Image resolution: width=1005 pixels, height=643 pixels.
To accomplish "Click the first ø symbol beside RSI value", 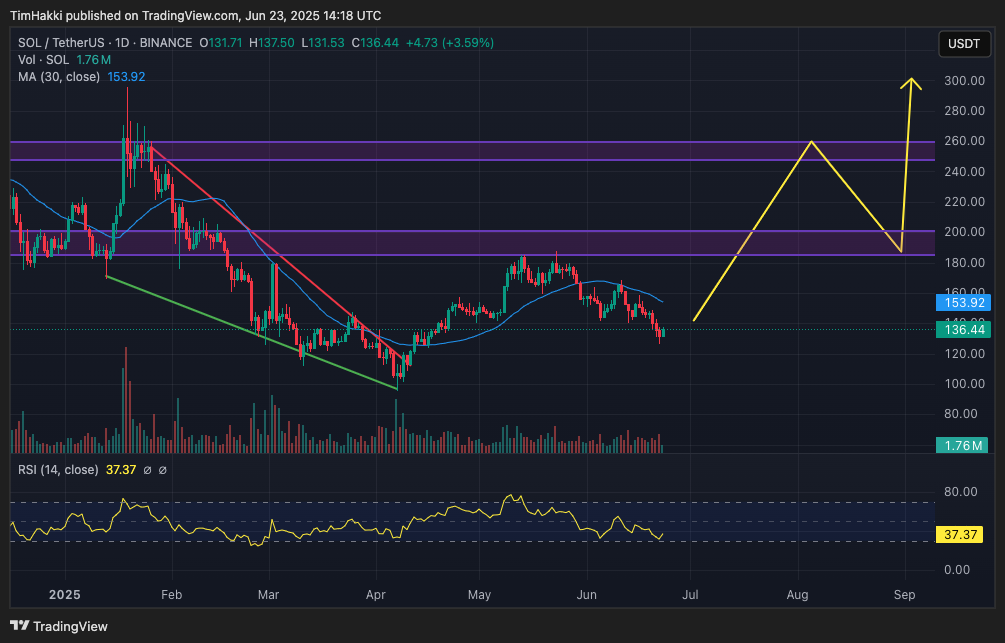I will pyautogui.click(x=147, y=470).
